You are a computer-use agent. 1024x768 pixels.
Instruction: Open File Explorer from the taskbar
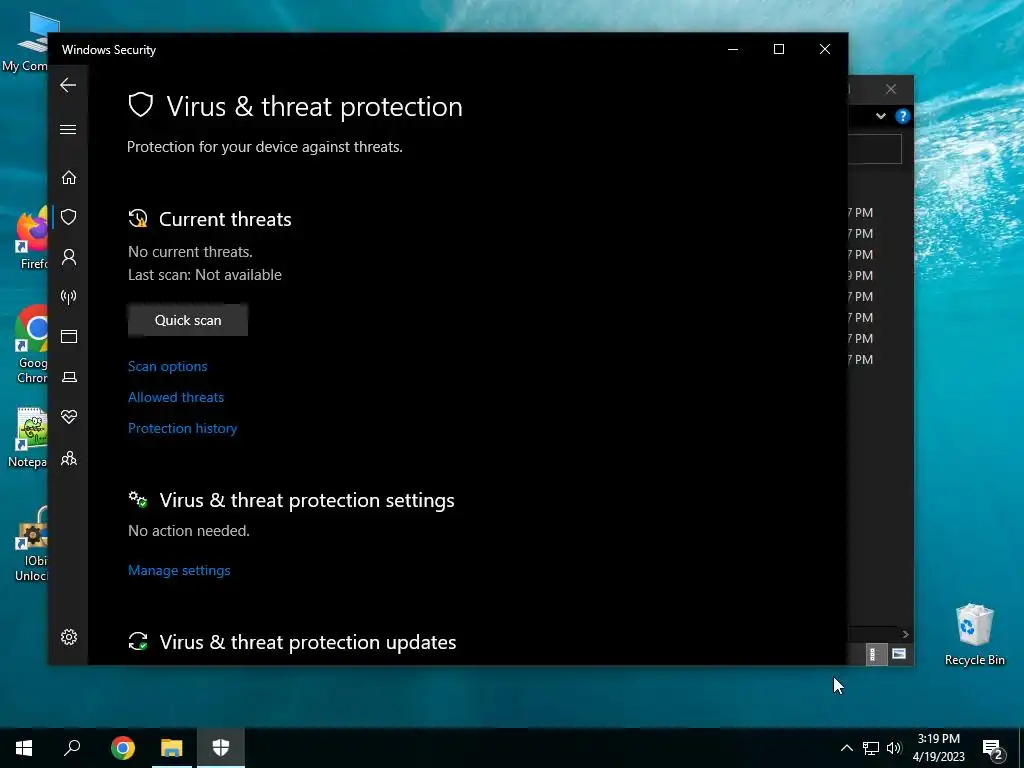172,748
